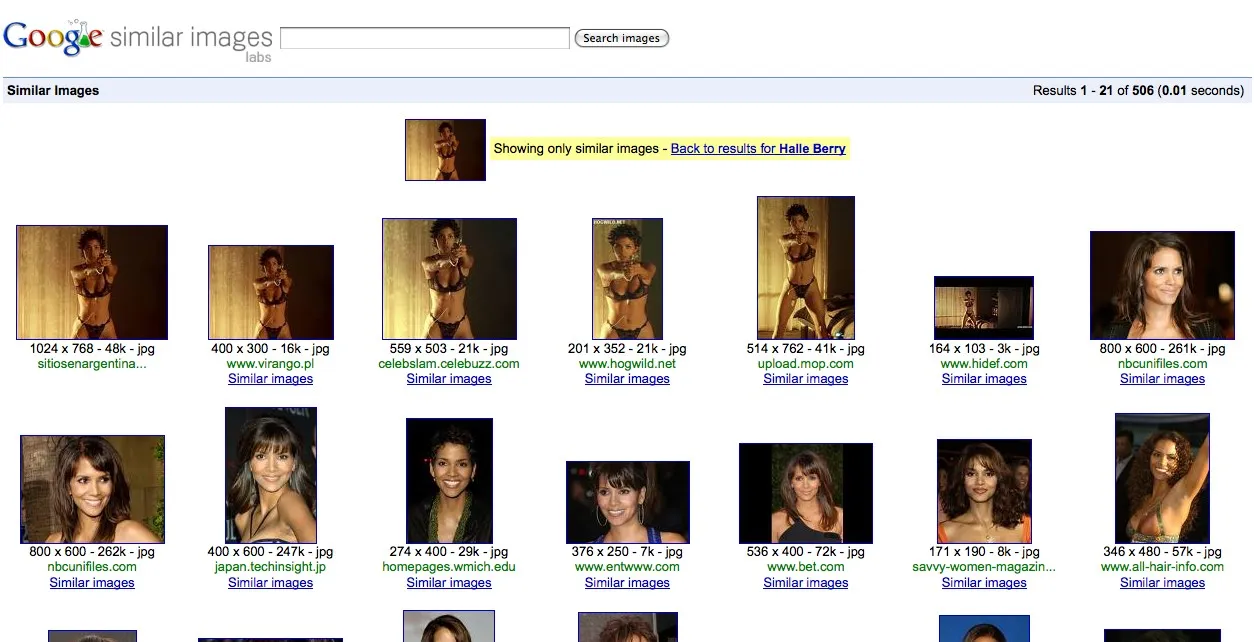Click Similar images under www.hogwild.net
The image size is (1254, 642).
(627, 379)
